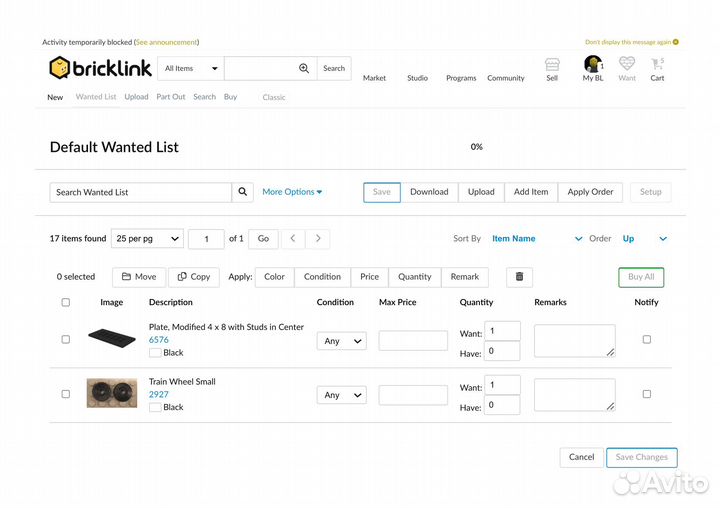Click the trash delete icon
The height and width of the screenshot is (508, 720).
(519, 277)
